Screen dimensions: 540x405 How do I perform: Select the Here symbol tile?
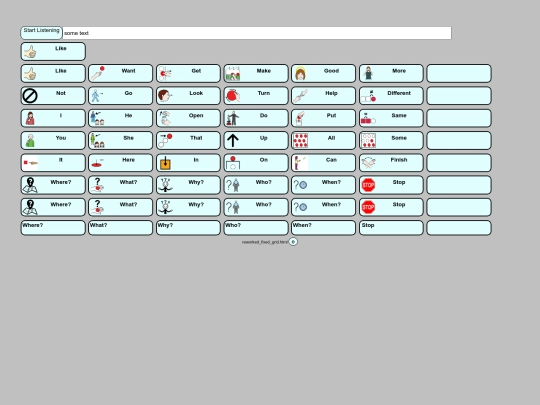click(x=121, y=163)
